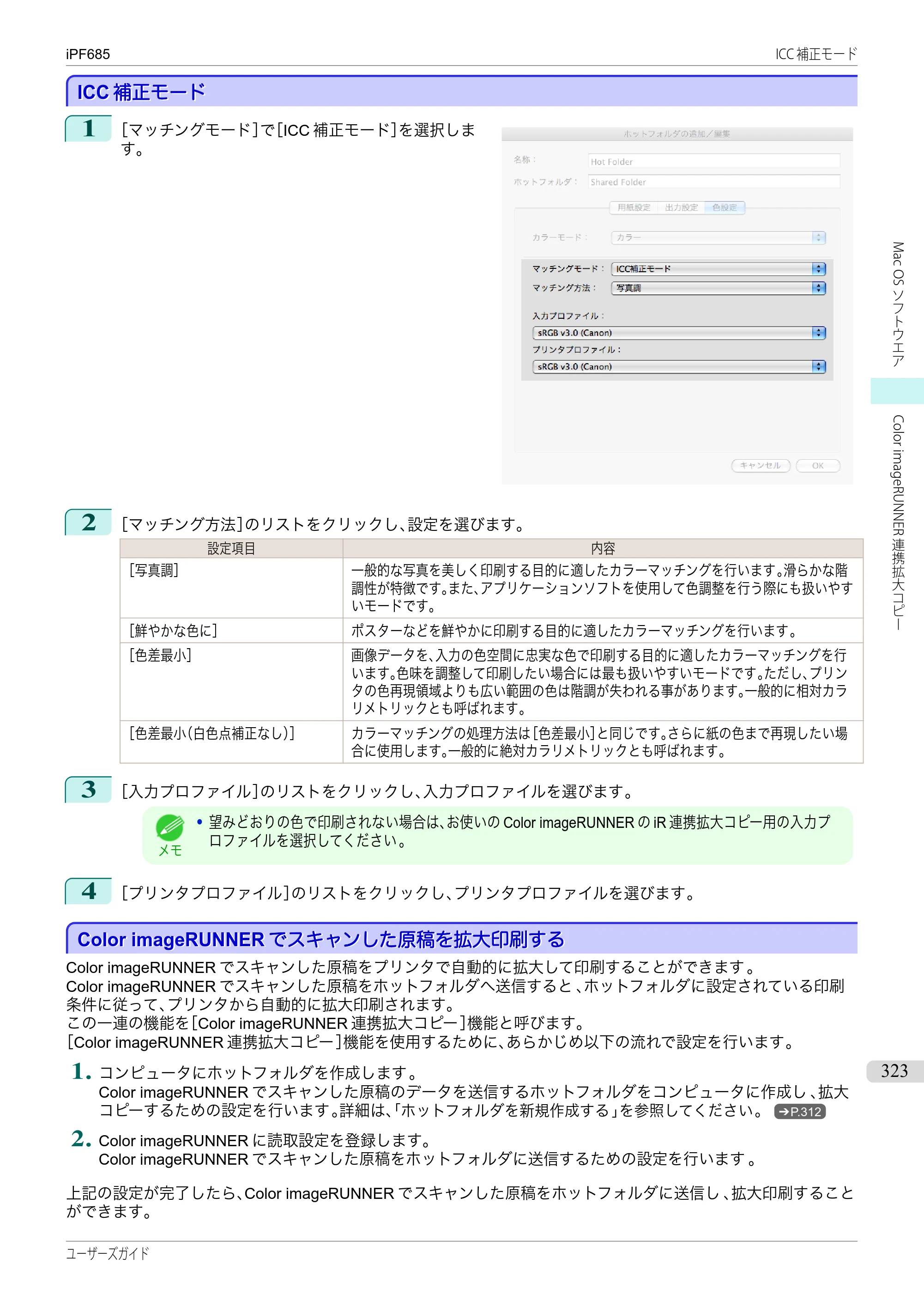Open the カラーモード dropdown

pyautogui.click(x=718, y=237)
